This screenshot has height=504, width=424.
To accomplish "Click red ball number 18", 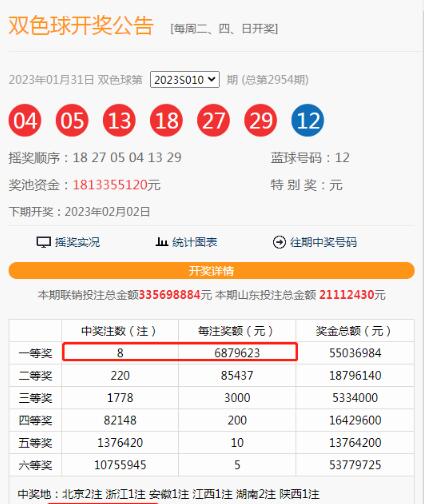I will click(x=166, y=120).
